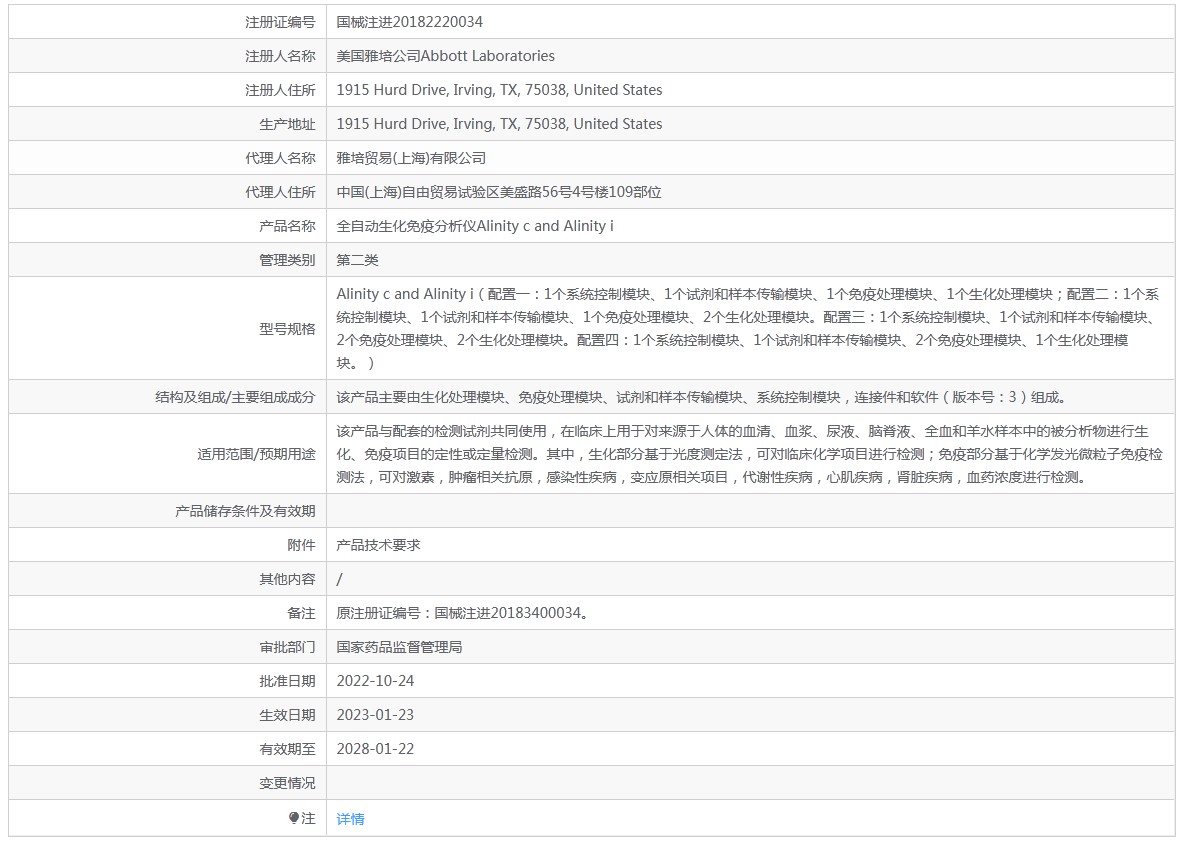1191x849 pixels.
Task: Click the 注册证编号 label
Action: click(x=280, y=22)
